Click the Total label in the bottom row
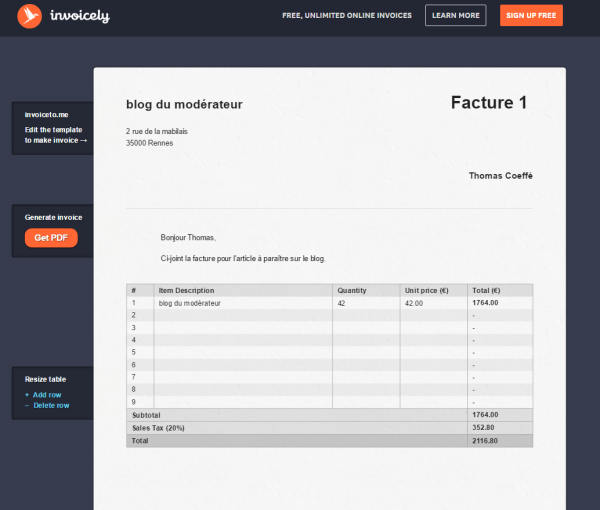 point(140,441)
